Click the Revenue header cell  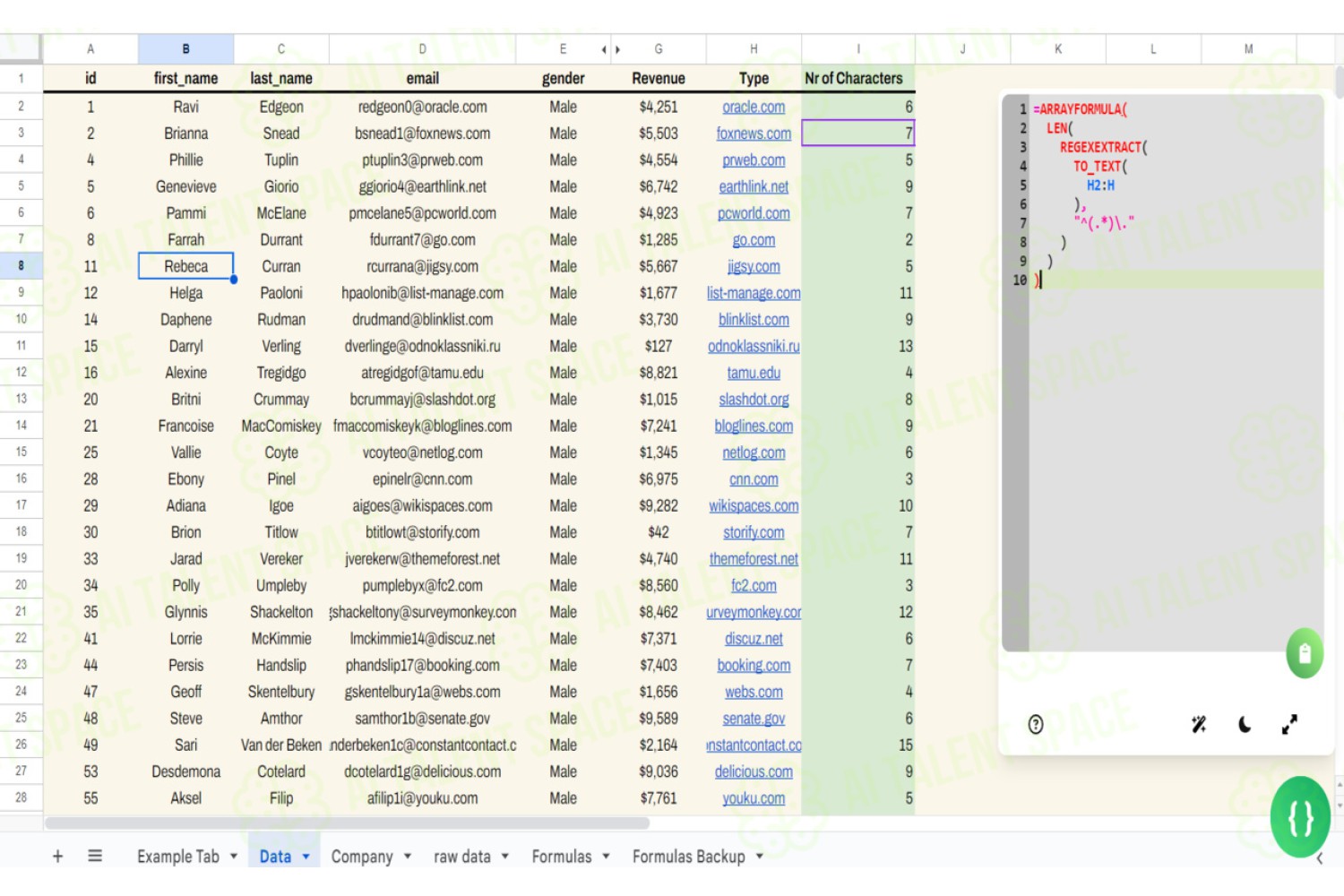click(659, 79)
